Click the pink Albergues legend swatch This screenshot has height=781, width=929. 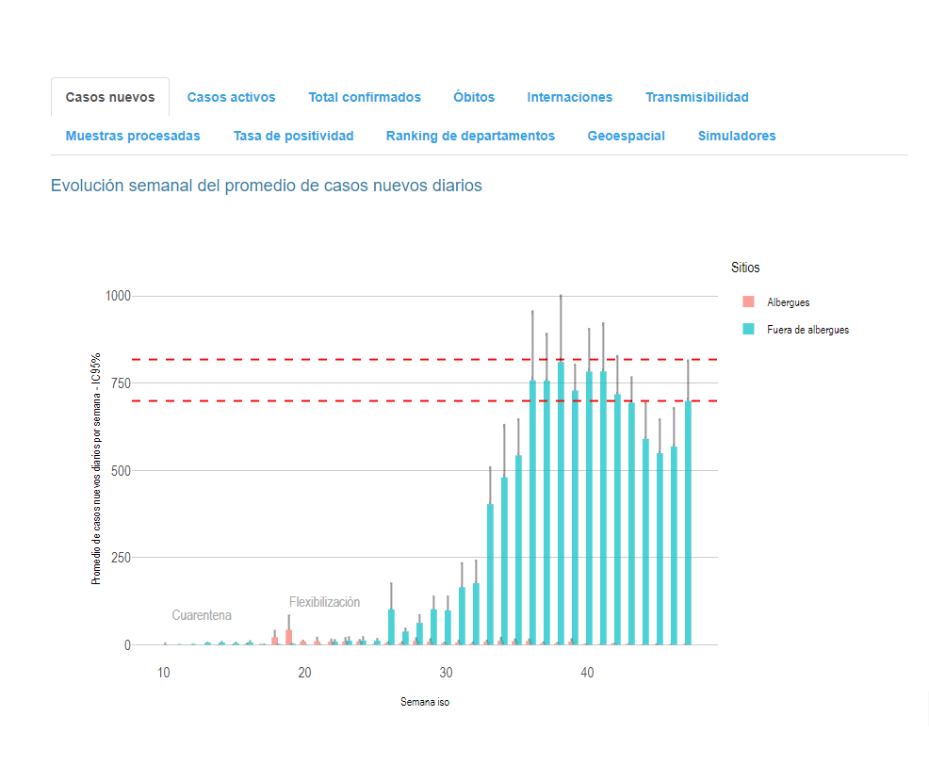coord(747,302)
